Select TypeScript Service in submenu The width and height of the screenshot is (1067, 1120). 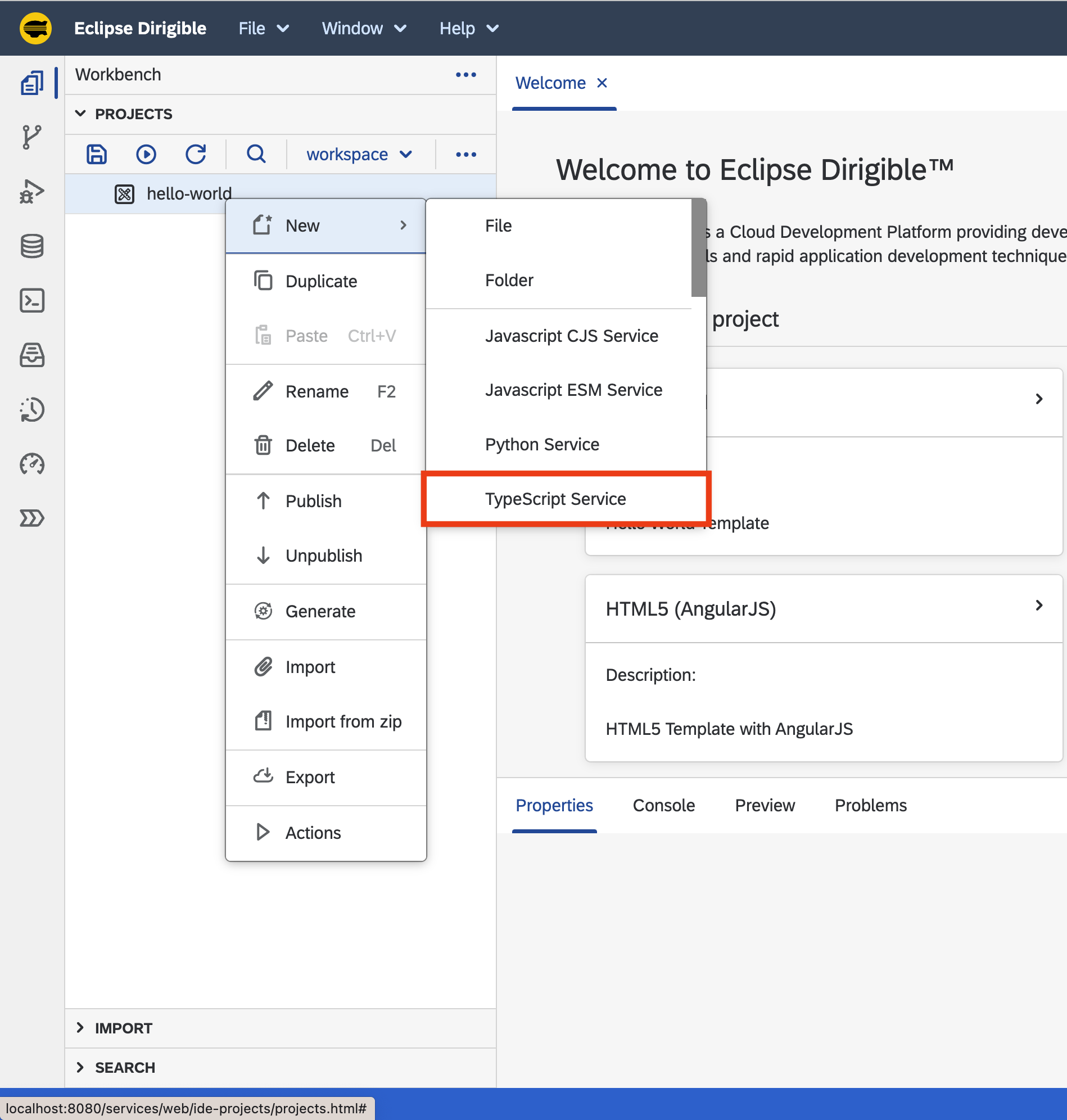tap(566, 499)
